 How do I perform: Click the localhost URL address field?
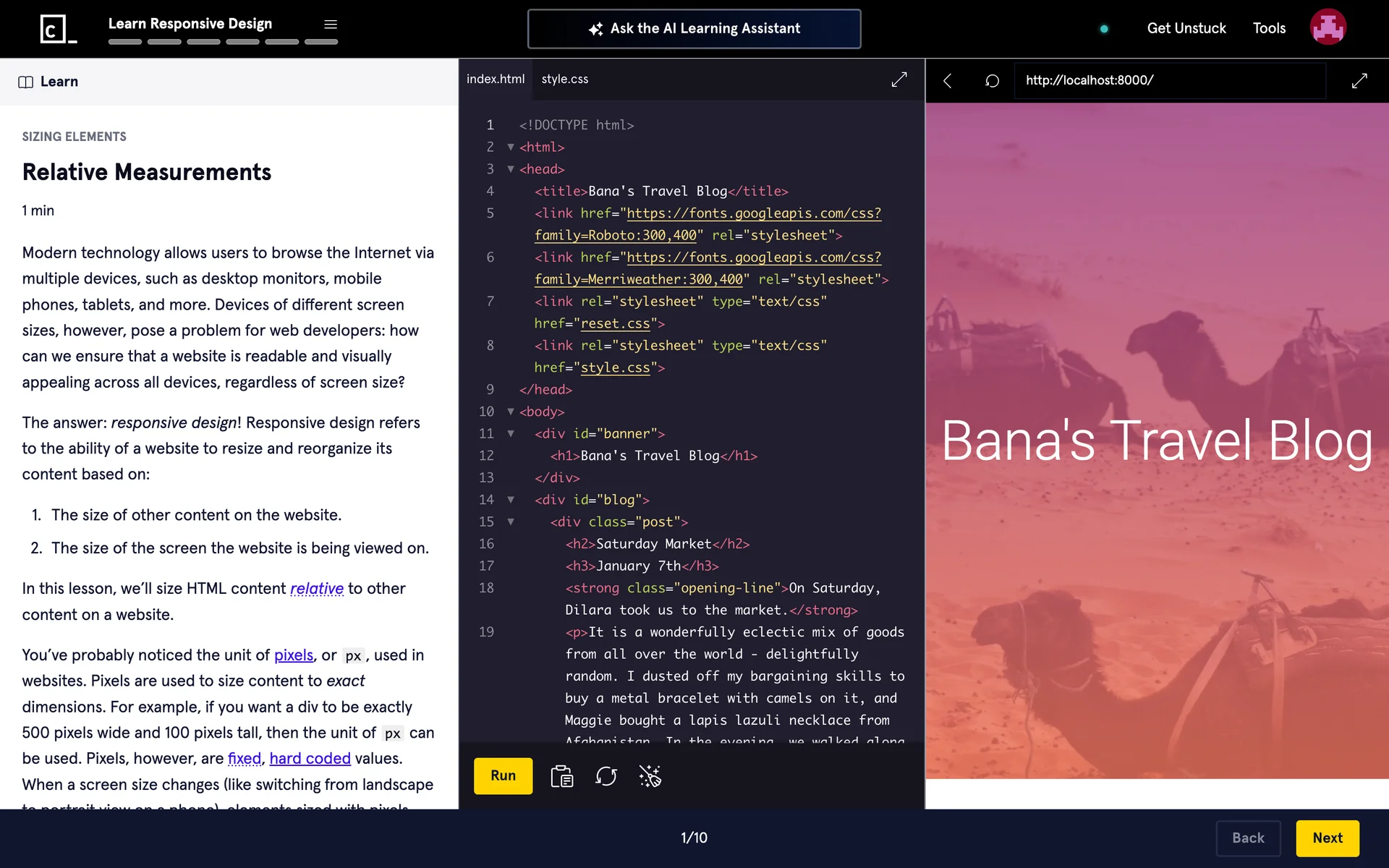[1168, 80]
